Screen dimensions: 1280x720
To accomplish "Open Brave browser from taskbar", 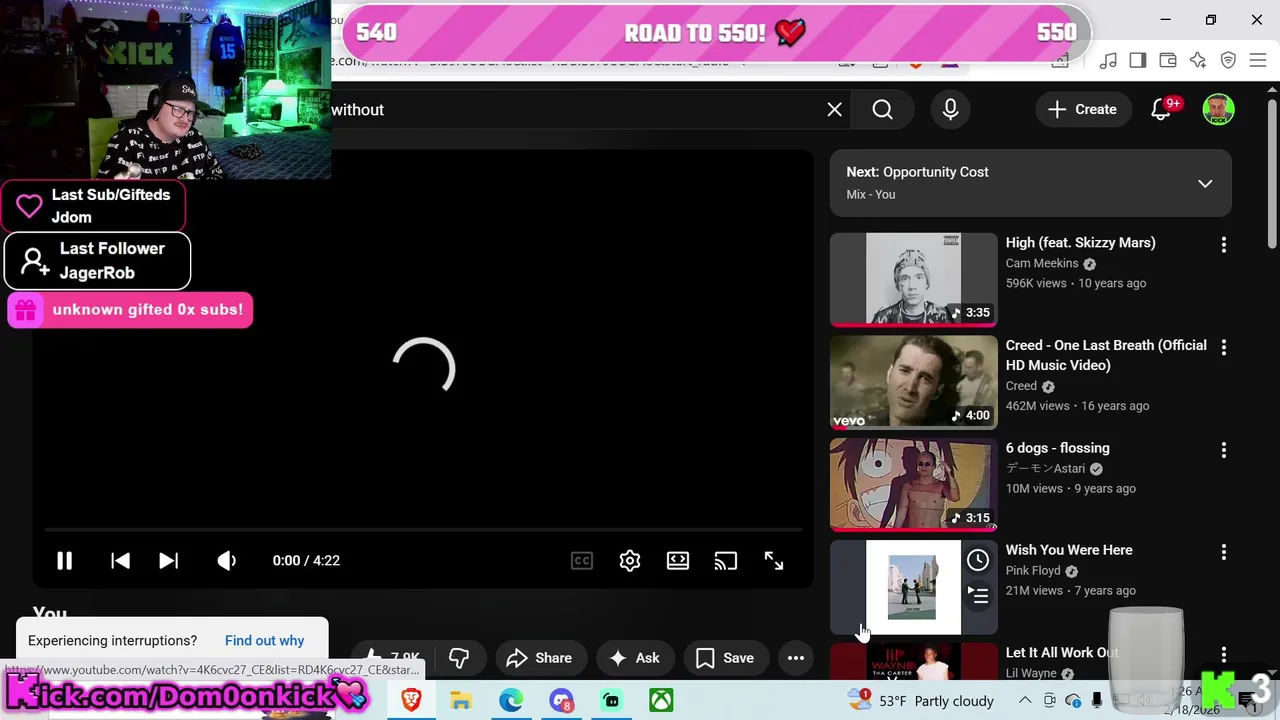I will coord(411,701).
